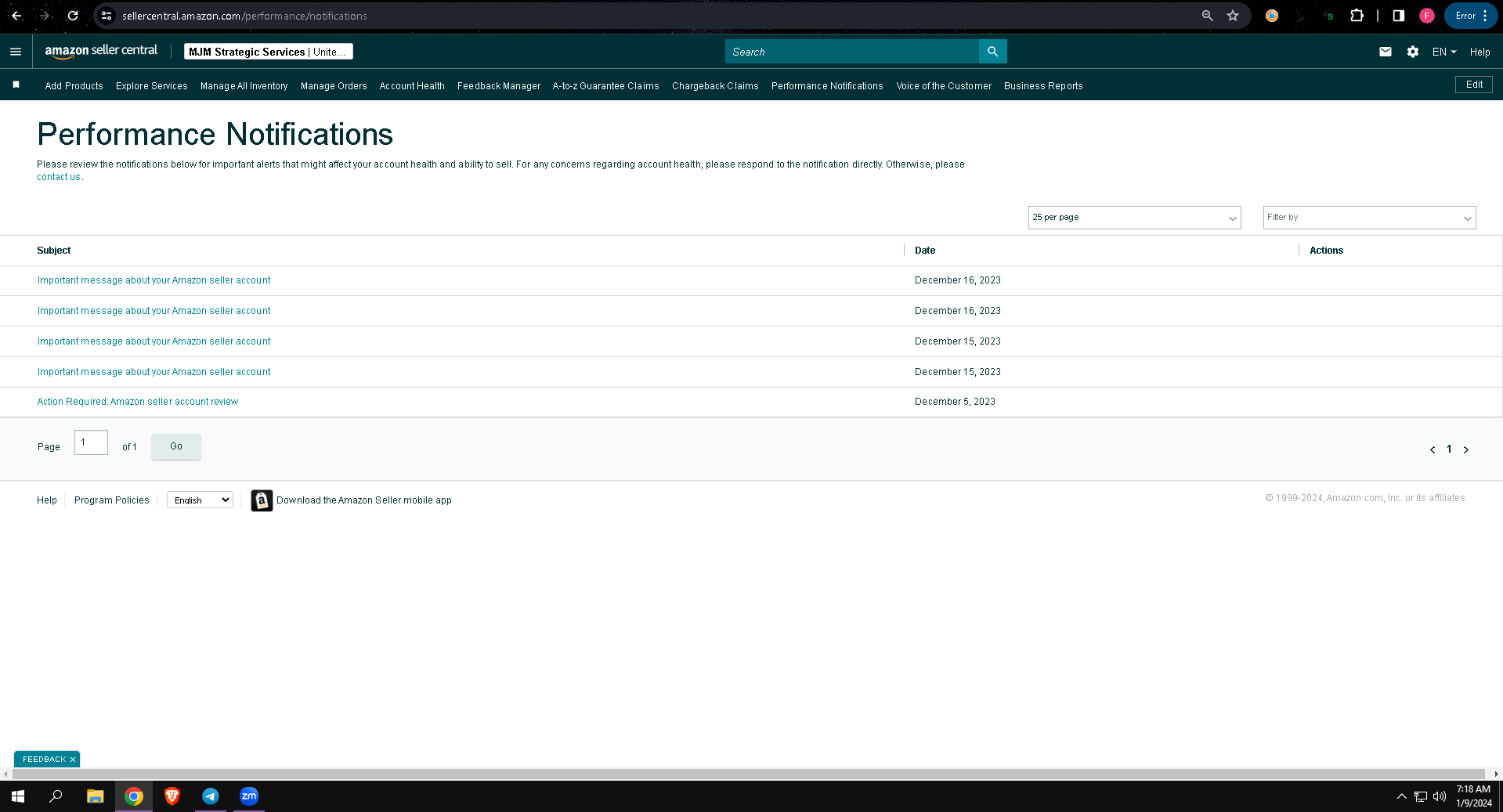Go to previous page arrow in pagination
The width and height of the screenshot is (1503, 812).
1433,449
